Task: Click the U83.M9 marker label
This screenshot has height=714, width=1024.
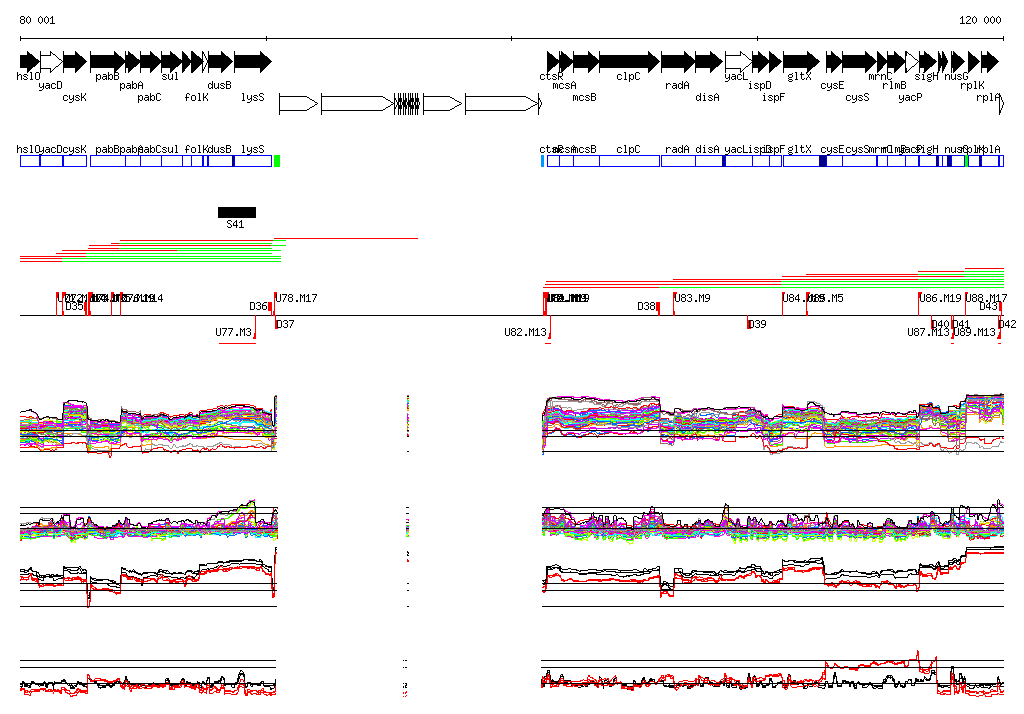Action: coord(692,298)
